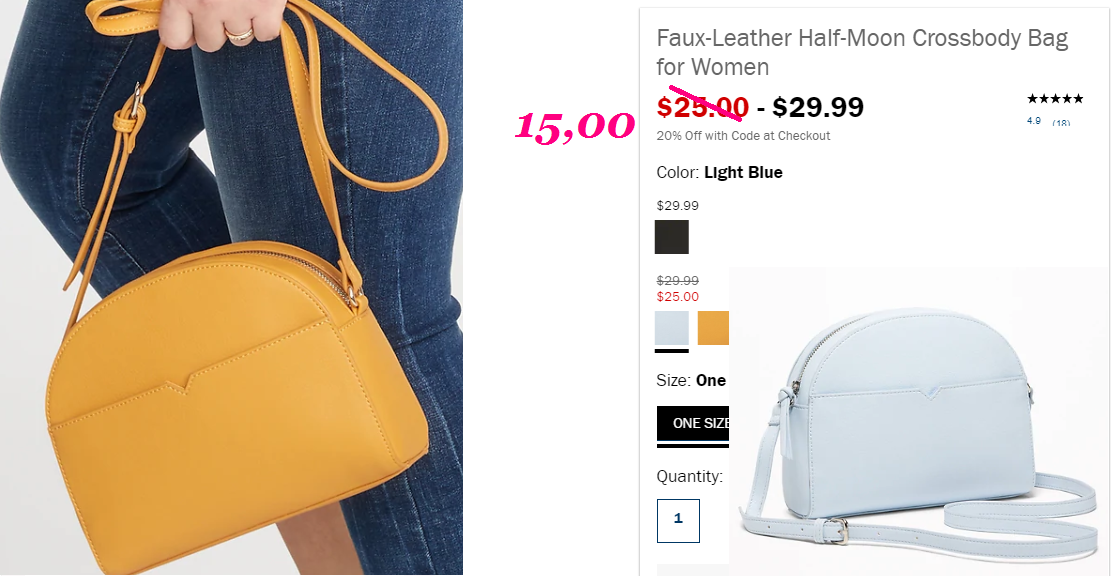Click the Quantity label
This screenshot has width=1116, height=576.
tap(689, 476)
